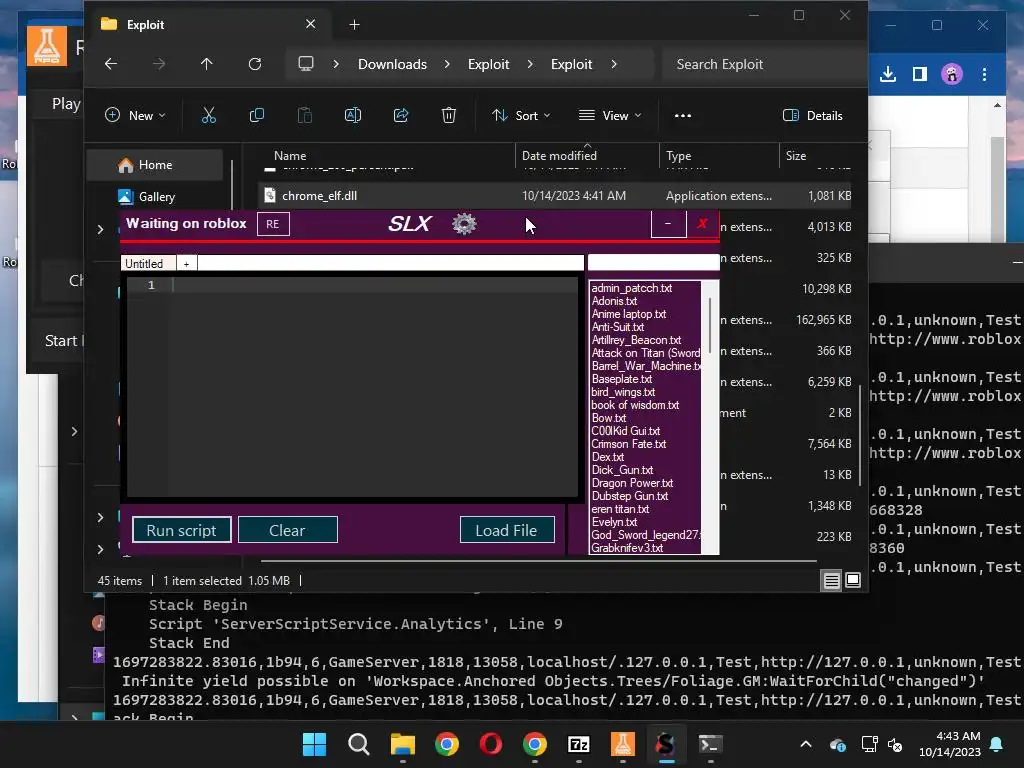Select Home in the navigation pane
Image resolution: width=1024 pixels, height=768 pixels.
click(155, 165)
